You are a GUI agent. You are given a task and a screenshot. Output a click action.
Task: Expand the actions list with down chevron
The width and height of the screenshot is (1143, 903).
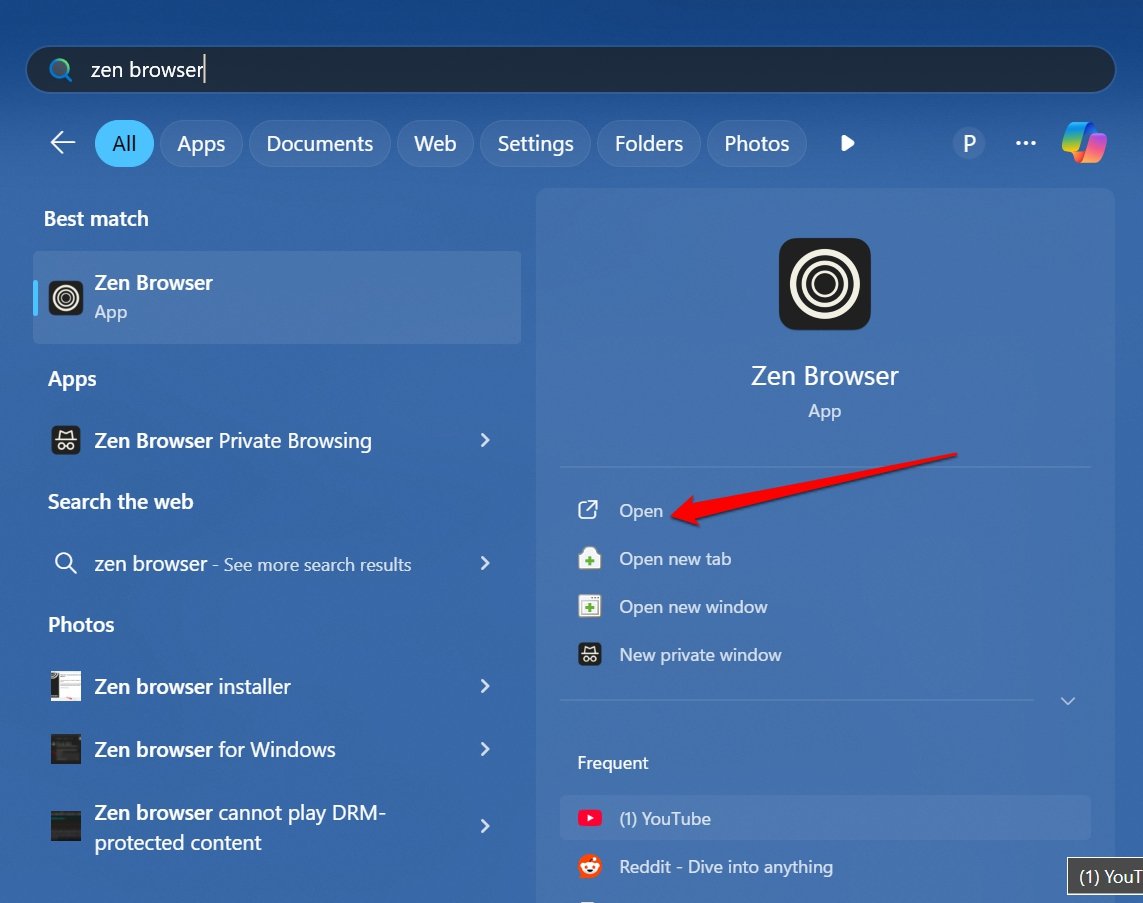(1068, 701)
